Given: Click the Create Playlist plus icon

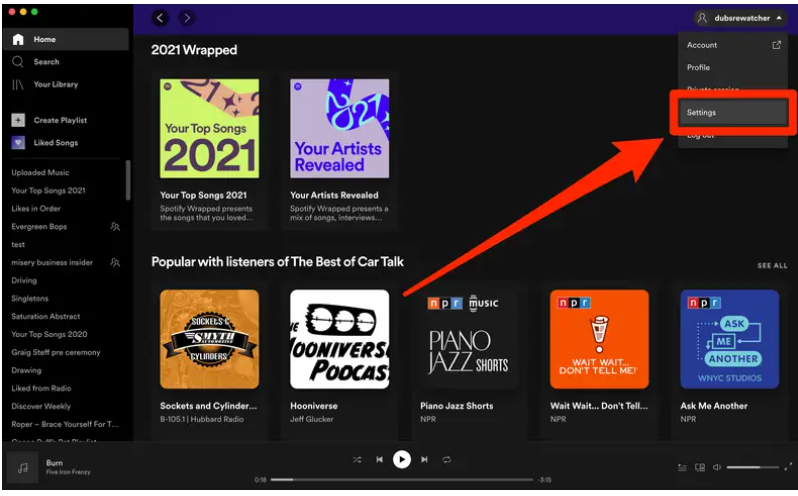Looking at the screenshot, I should pos(18,120).
